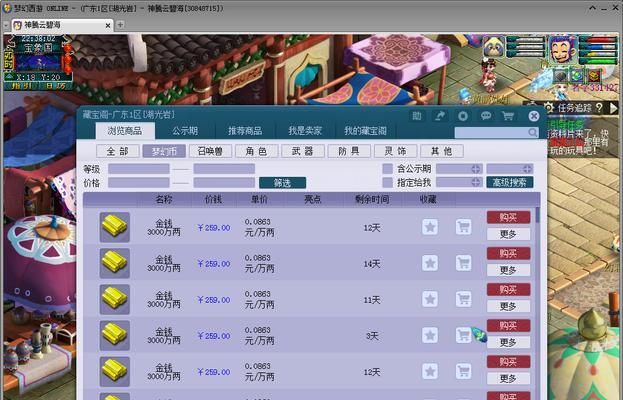Open the selector right of 指定给我
Image resolution: width=623 pixels, height=400 pixels.
459,182
